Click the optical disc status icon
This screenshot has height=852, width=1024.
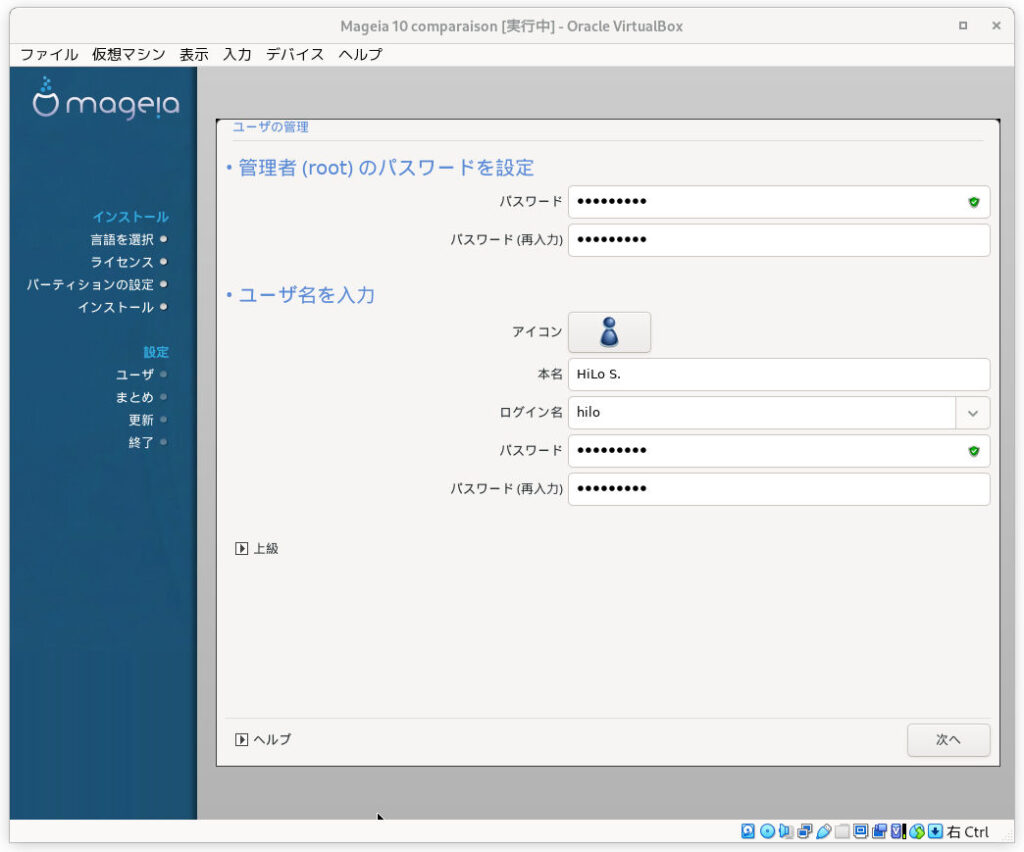pyautogui.click(x=767, y=831)
